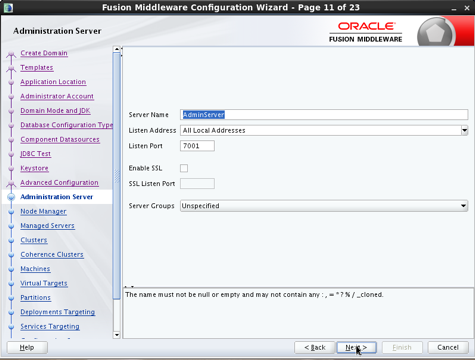Click the Templates step marker icon

pyautogui.click(x=11, y=69)
